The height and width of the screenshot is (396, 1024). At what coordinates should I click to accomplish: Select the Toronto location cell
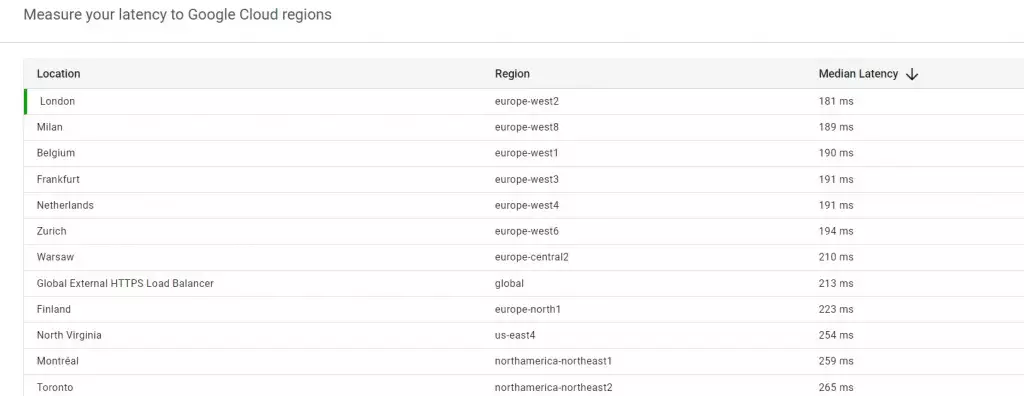pyautogui.click(x=55, y=388)
